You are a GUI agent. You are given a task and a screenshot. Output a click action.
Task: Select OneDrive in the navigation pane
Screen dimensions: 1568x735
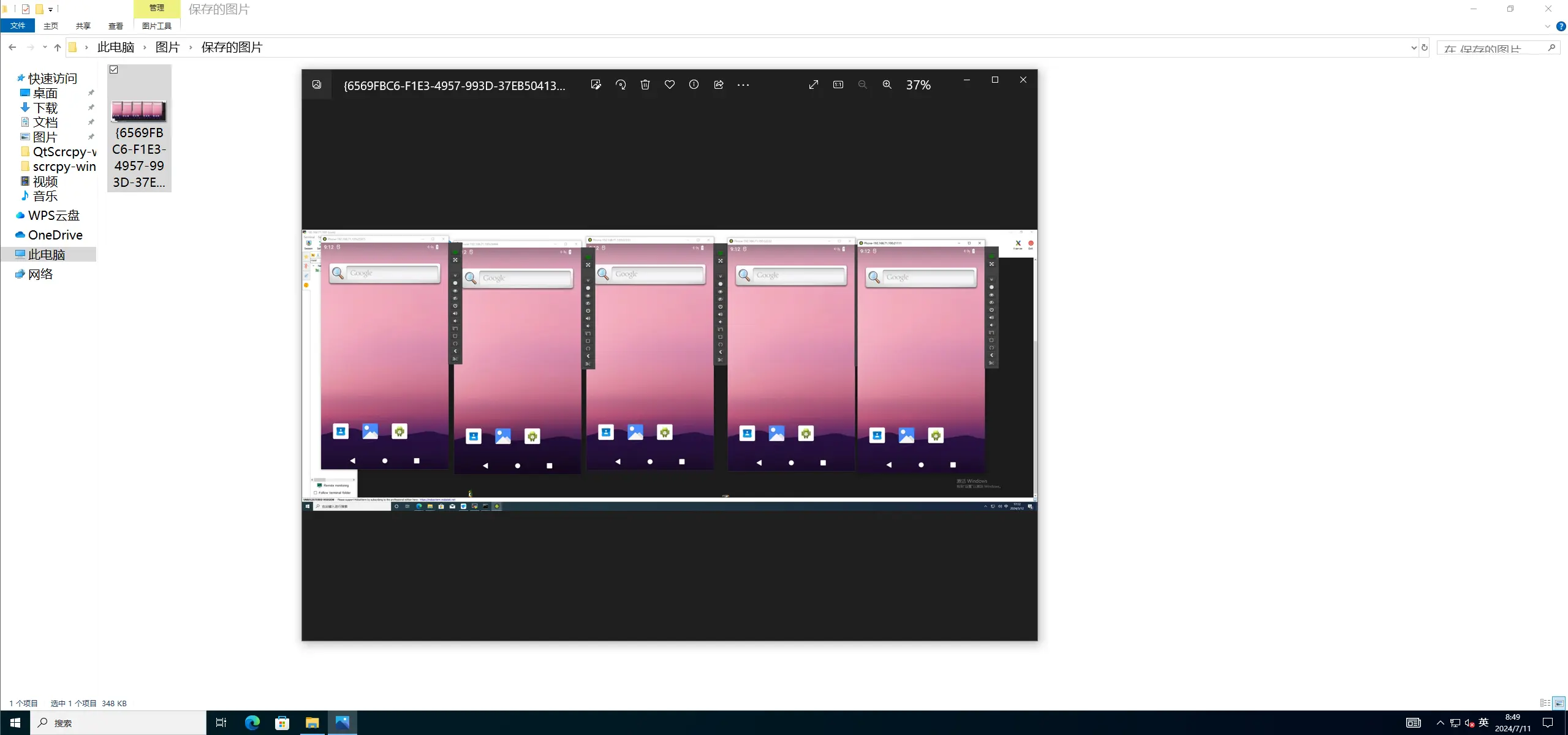coord(55,235)
